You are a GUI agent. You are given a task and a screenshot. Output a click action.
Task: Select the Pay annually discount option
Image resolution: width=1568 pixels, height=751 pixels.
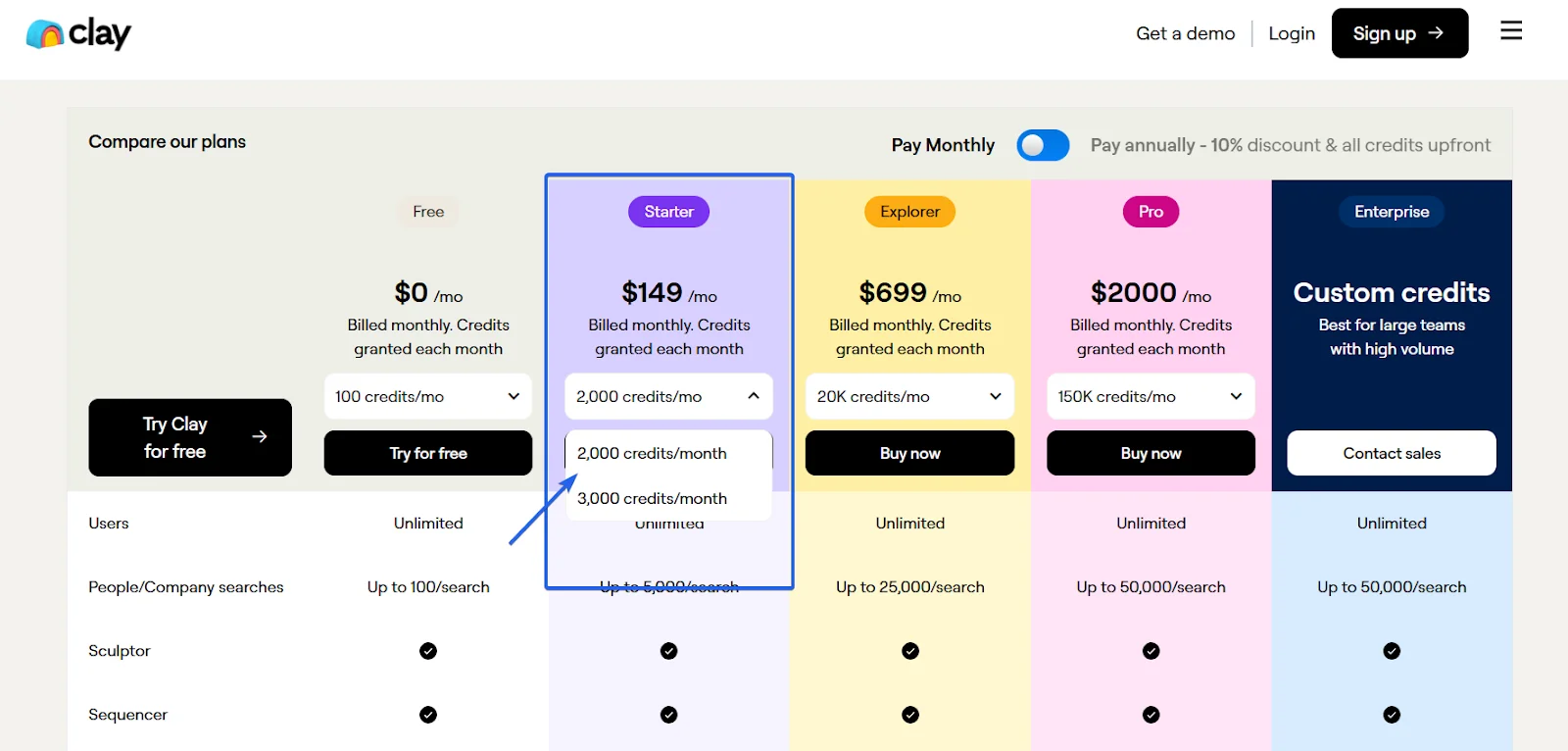click(1290, 145)
